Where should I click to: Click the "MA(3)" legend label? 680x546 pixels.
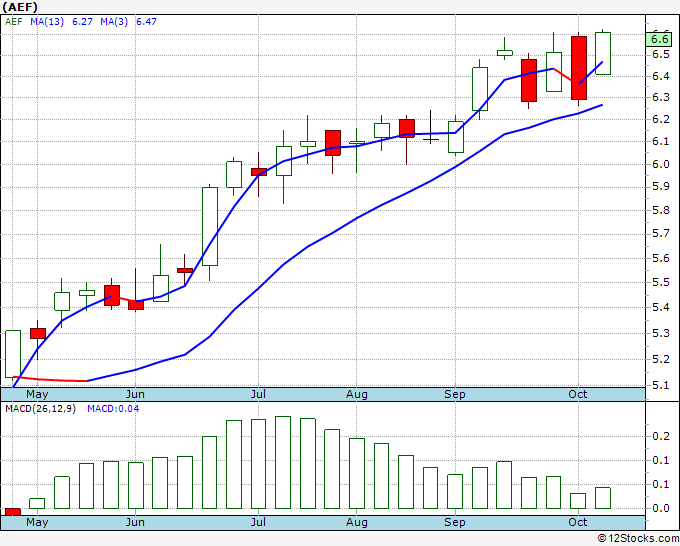(x=114, y=22)
